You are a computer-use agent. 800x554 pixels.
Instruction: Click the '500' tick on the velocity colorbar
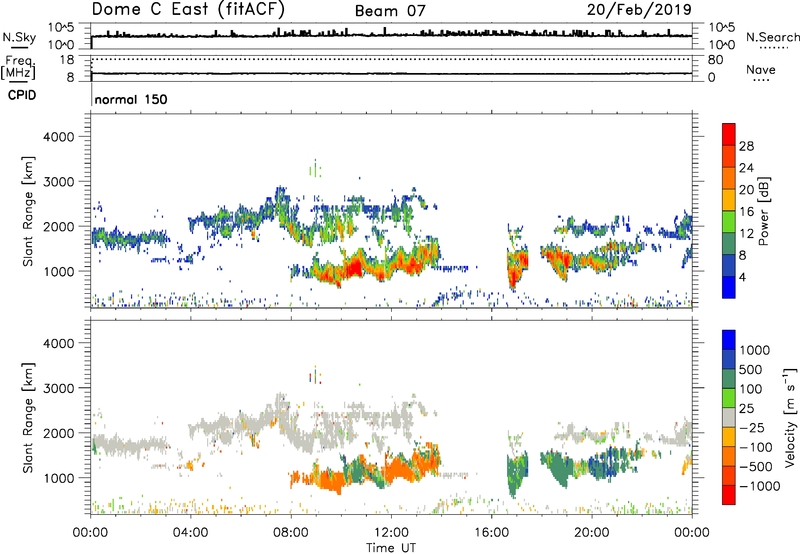[x=751, y=370]
